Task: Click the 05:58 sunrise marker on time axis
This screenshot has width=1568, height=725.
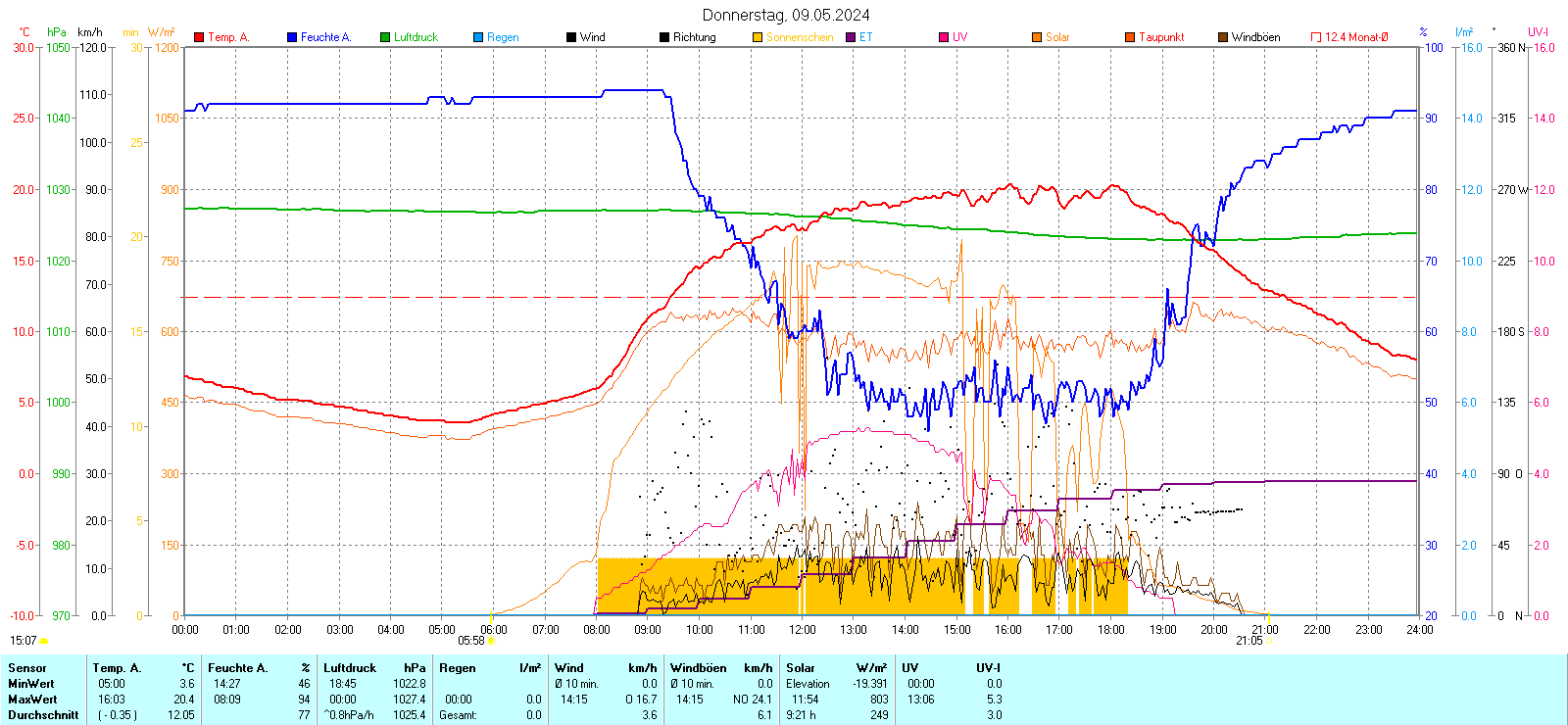Action: point(471,641)
